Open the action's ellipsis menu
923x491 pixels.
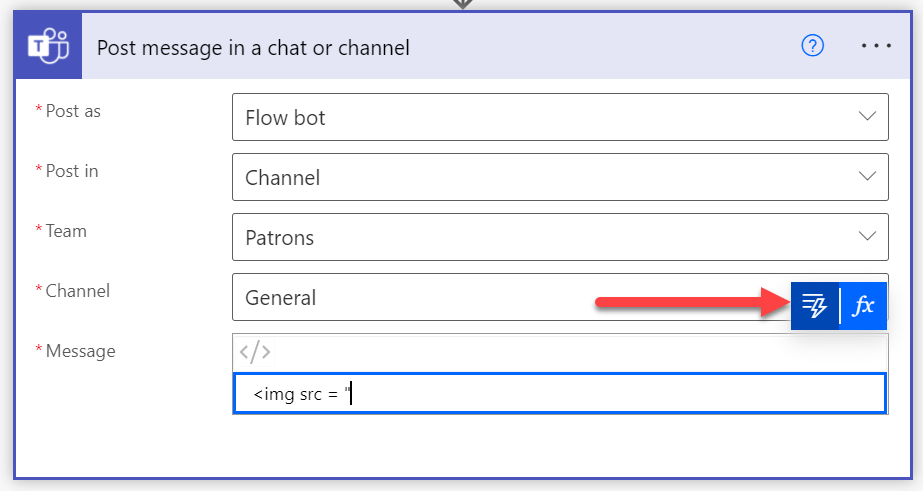coord(875,47)
